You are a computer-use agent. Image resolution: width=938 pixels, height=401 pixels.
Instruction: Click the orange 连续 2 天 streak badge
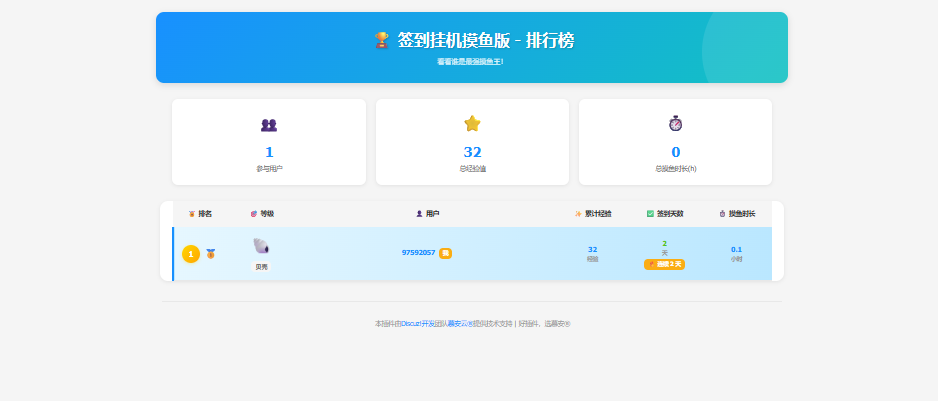pyautogui.click(x=664, y=264)
